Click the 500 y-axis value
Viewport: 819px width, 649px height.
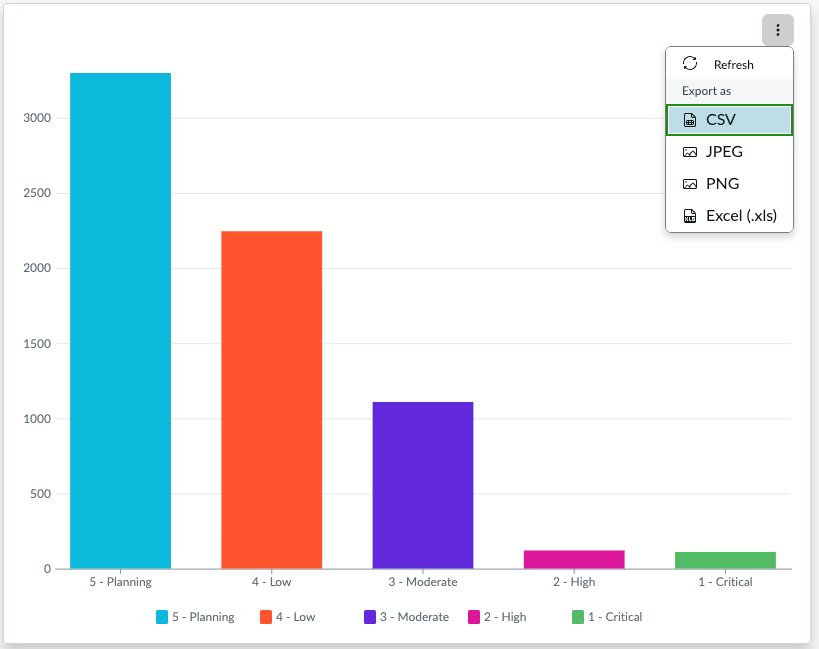[x=40, y=494]
